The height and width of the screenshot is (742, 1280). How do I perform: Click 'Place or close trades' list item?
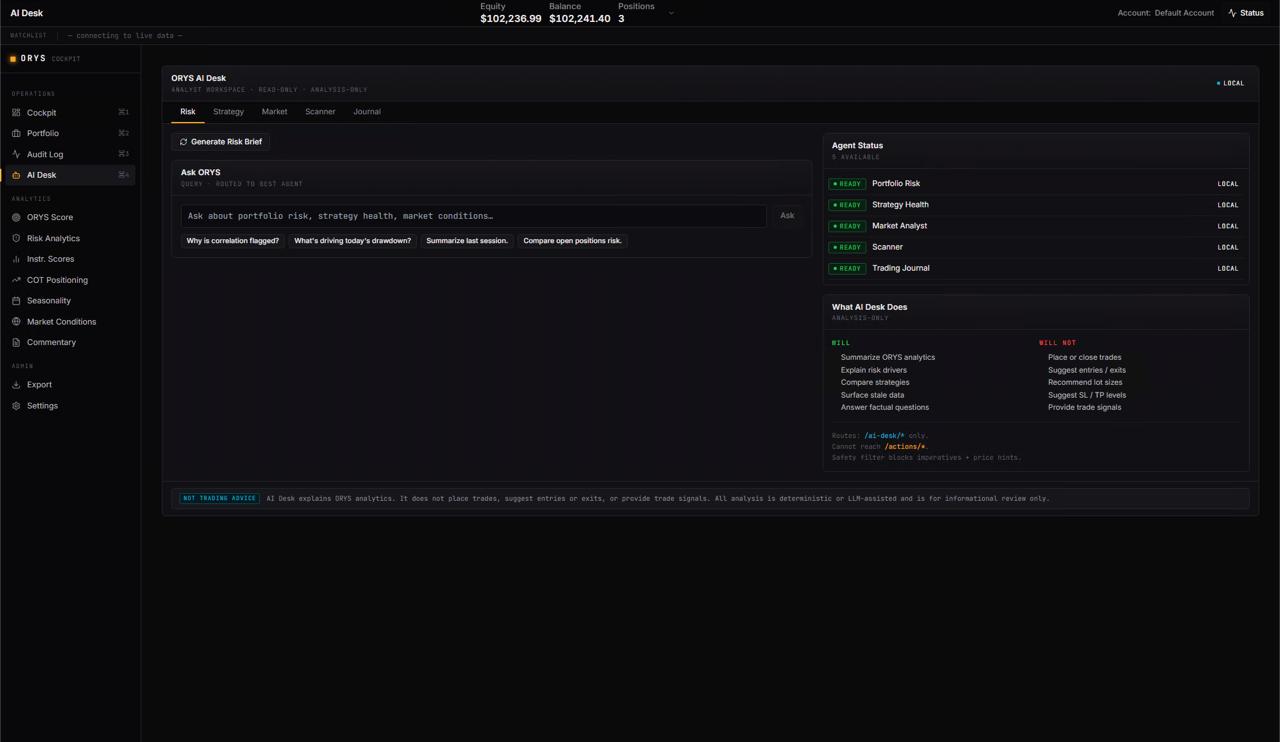tap(1085, 357)
